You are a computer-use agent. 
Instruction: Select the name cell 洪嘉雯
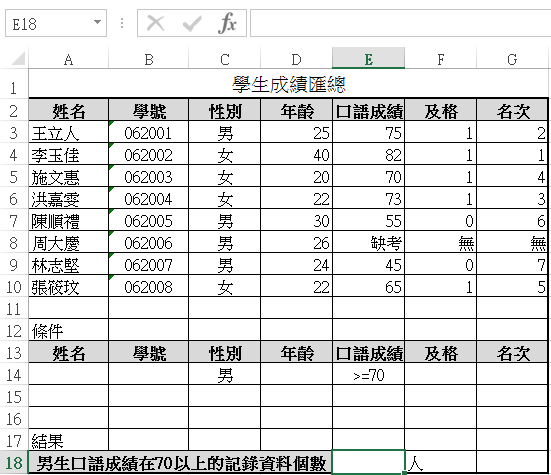(69, 198)
